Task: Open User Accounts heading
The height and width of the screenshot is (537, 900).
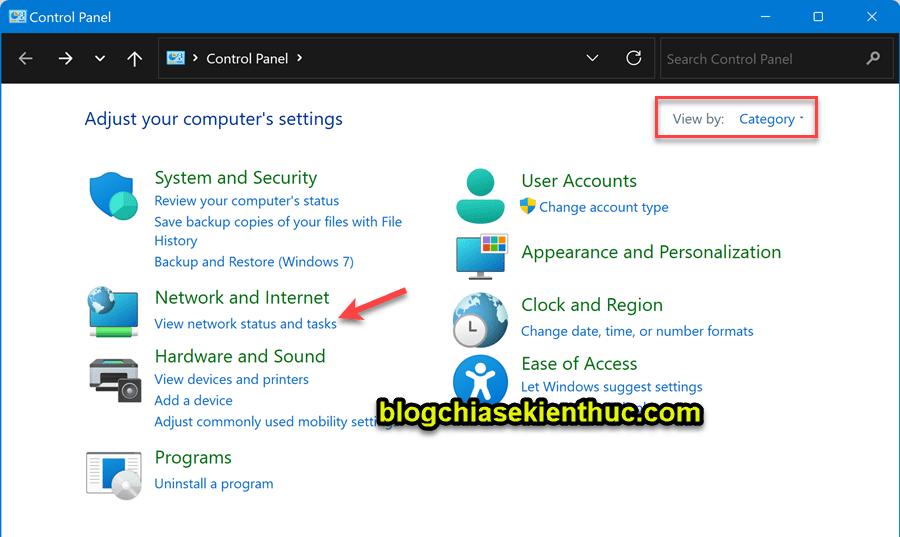Action: click(579, 181)
